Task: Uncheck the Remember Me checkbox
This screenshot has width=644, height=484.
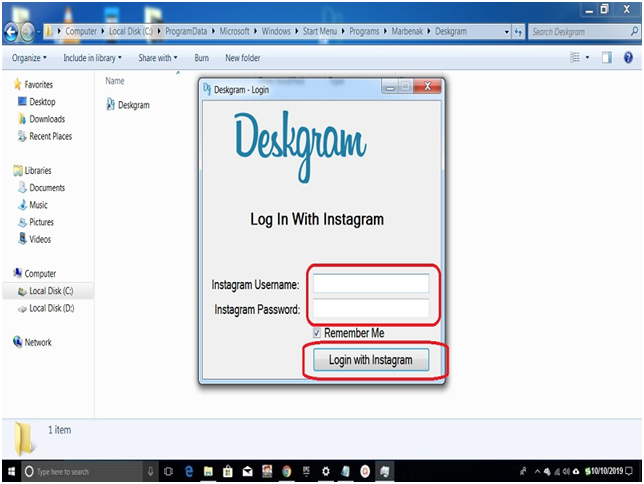Action: 317,333
